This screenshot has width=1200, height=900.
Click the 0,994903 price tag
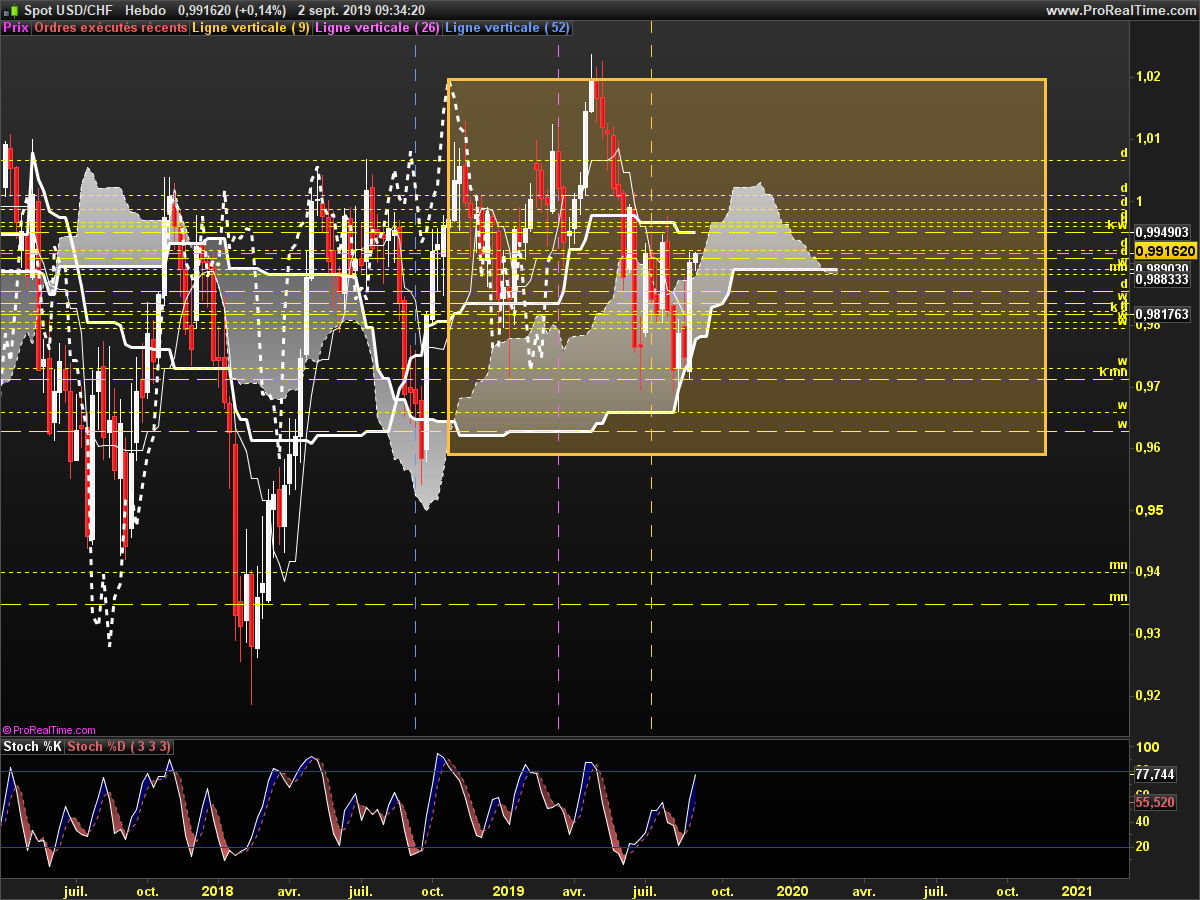tap(1163, 231)
